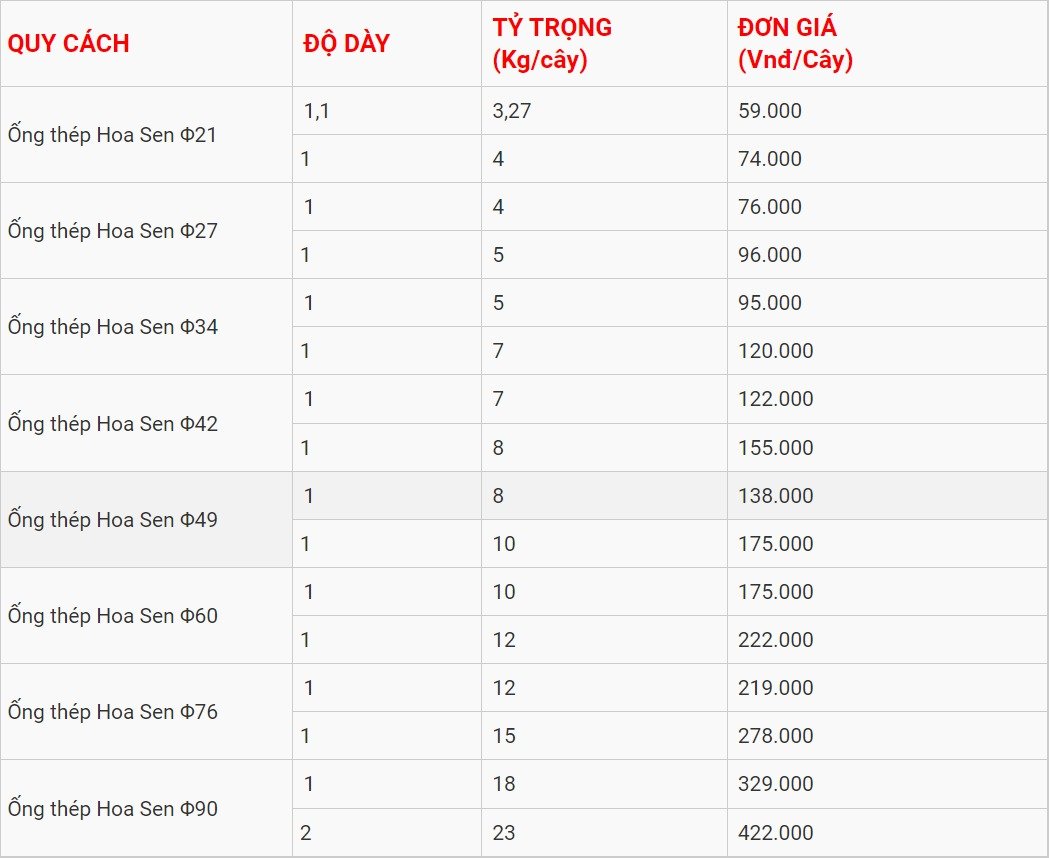Viewport: 1050px width, 858px height.
Task: Click the 422.000 price cell
Action: coord(887,833)
